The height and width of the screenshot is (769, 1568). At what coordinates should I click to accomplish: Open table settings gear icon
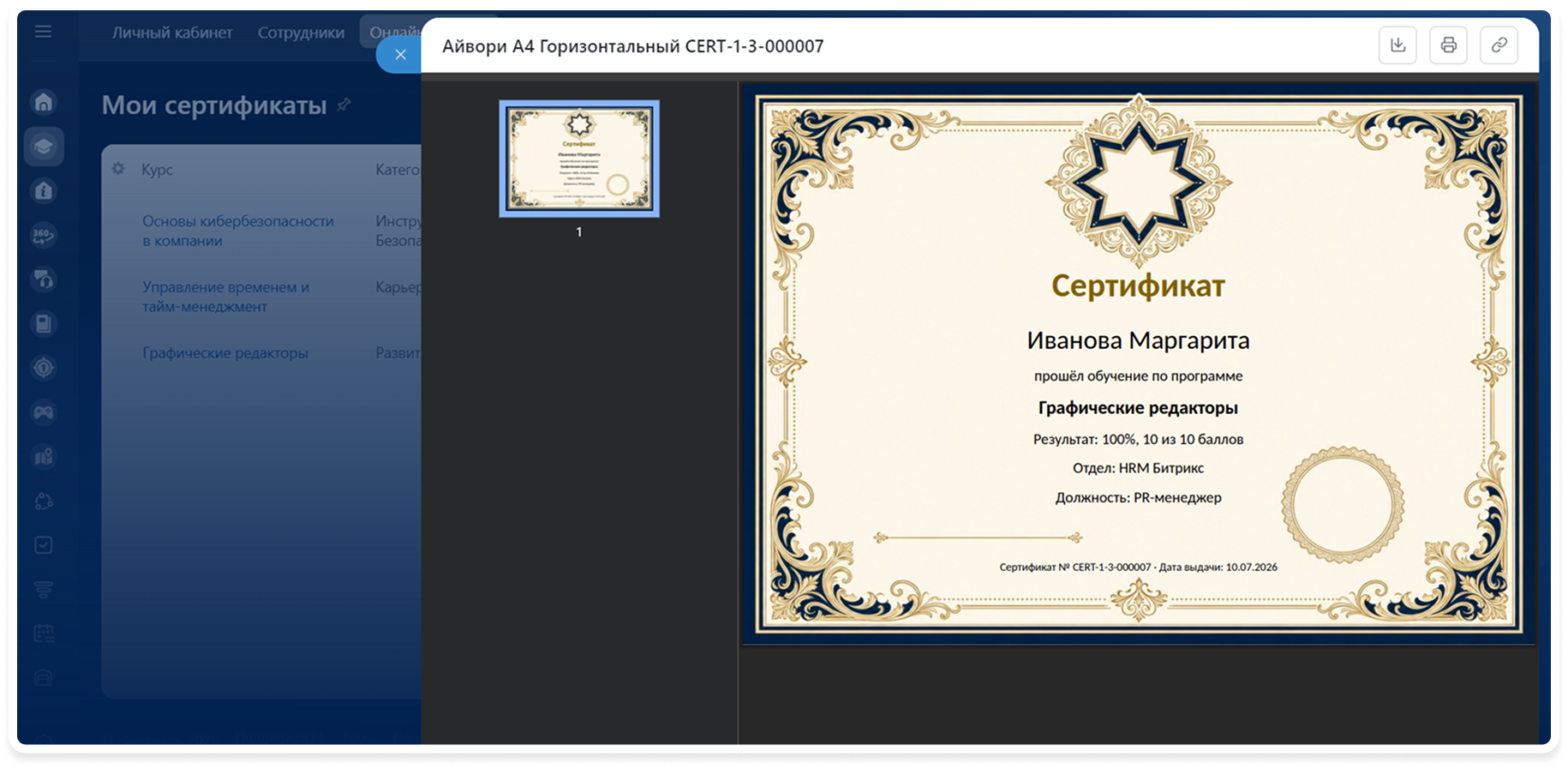(118, 169)
